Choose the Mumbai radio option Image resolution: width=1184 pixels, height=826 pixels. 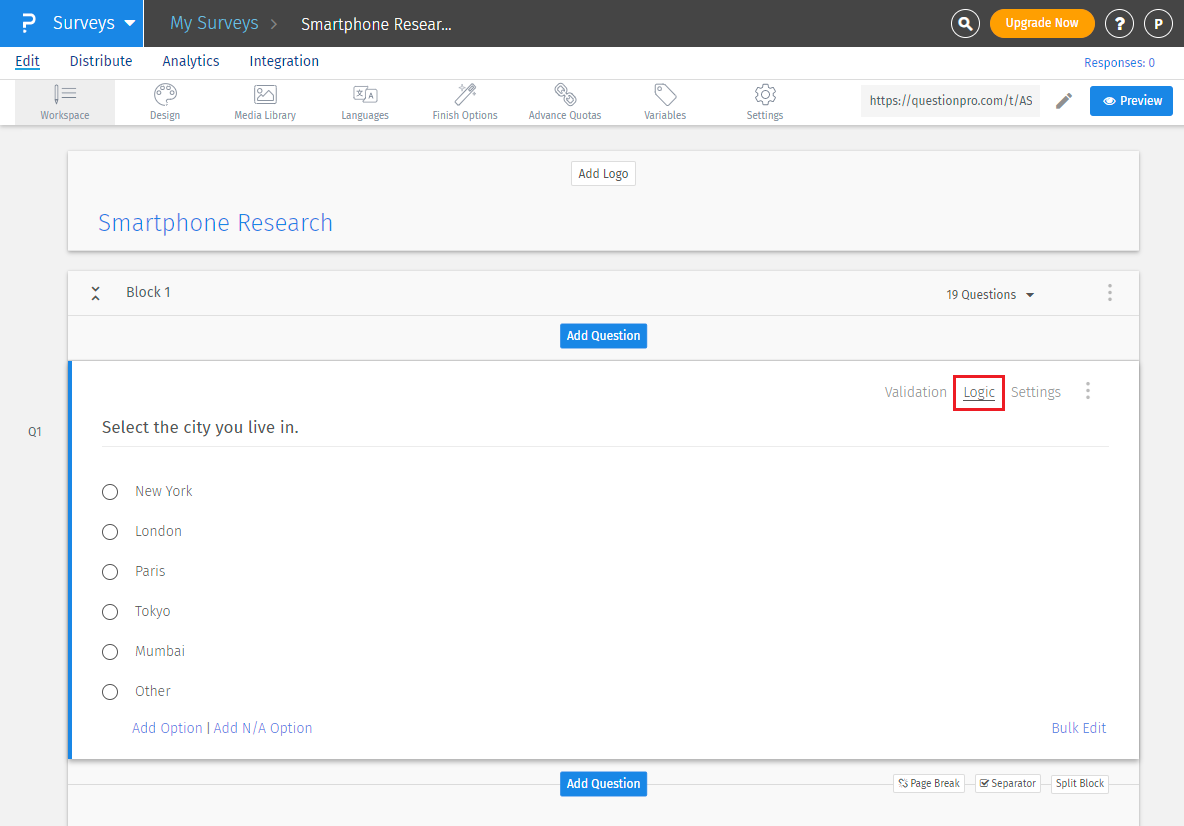111,652
